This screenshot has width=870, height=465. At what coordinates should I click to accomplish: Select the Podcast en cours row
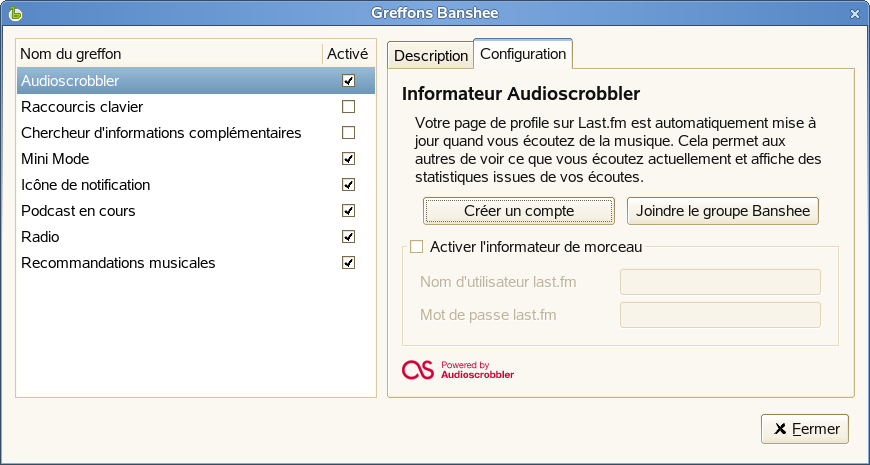click(196, 211)
